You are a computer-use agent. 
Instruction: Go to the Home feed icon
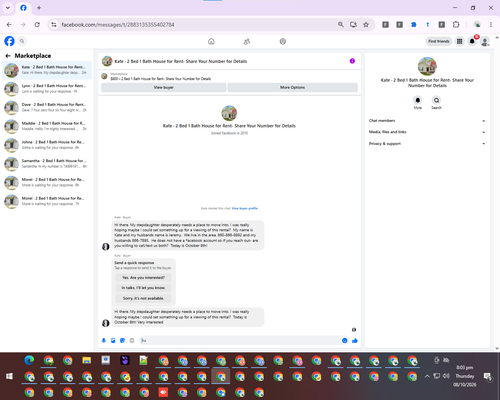pos(211,41)
